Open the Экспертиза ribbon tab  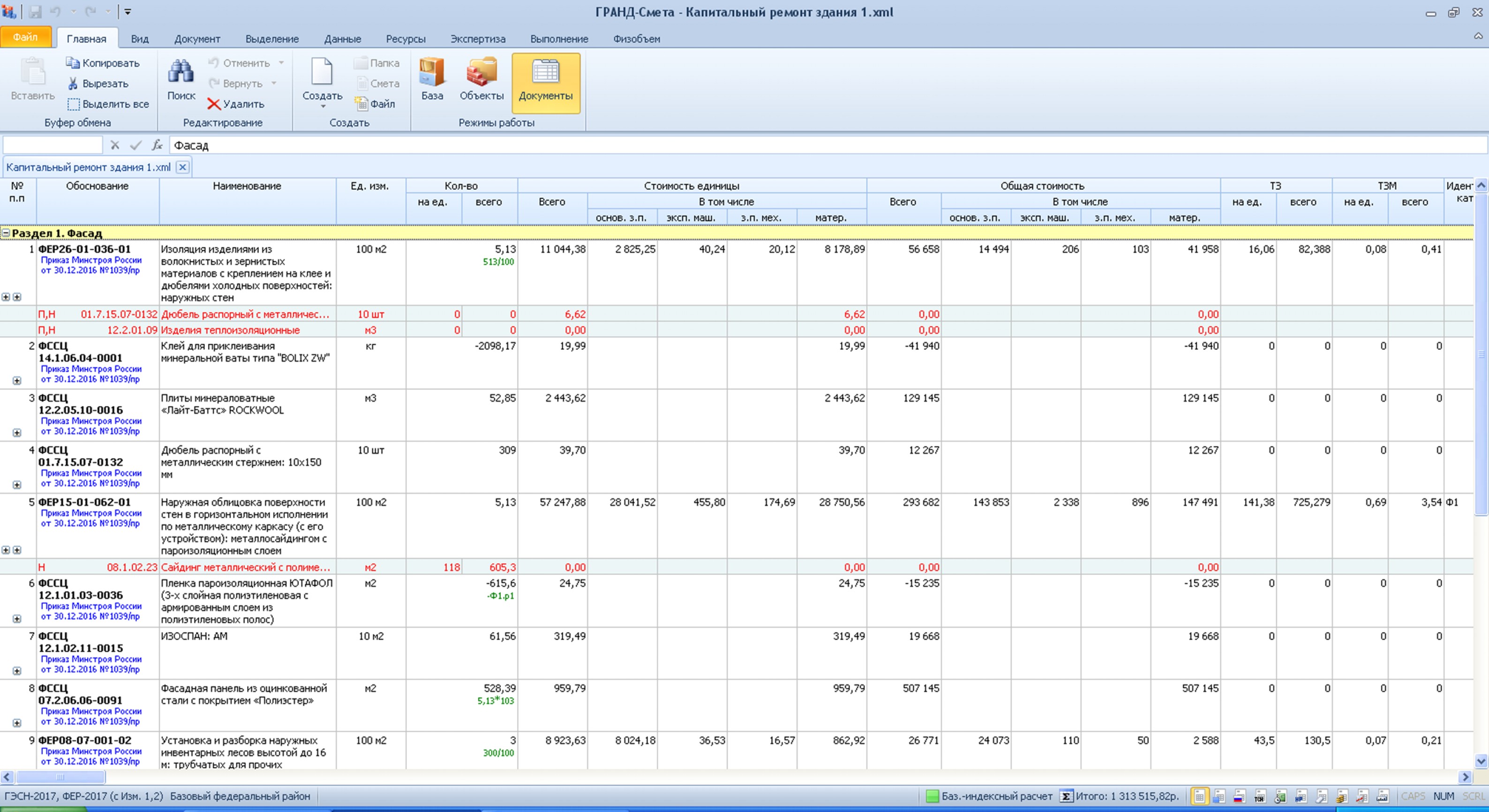point(477,39)
